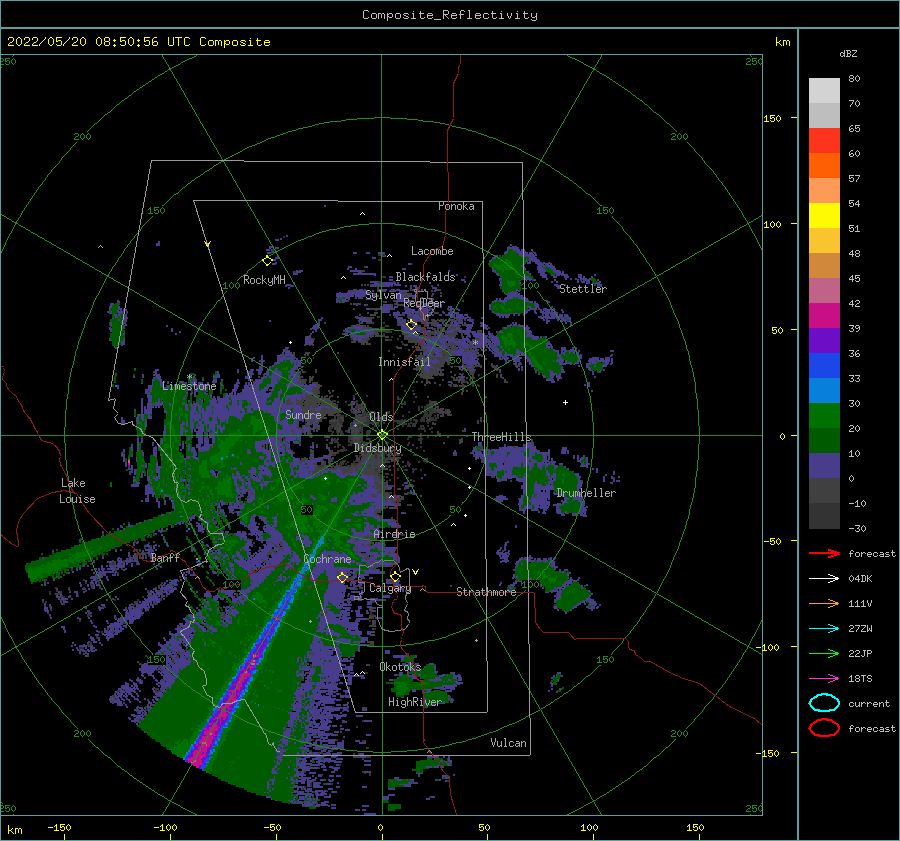Click the red forecast arrow in legend

coord(824,553)
